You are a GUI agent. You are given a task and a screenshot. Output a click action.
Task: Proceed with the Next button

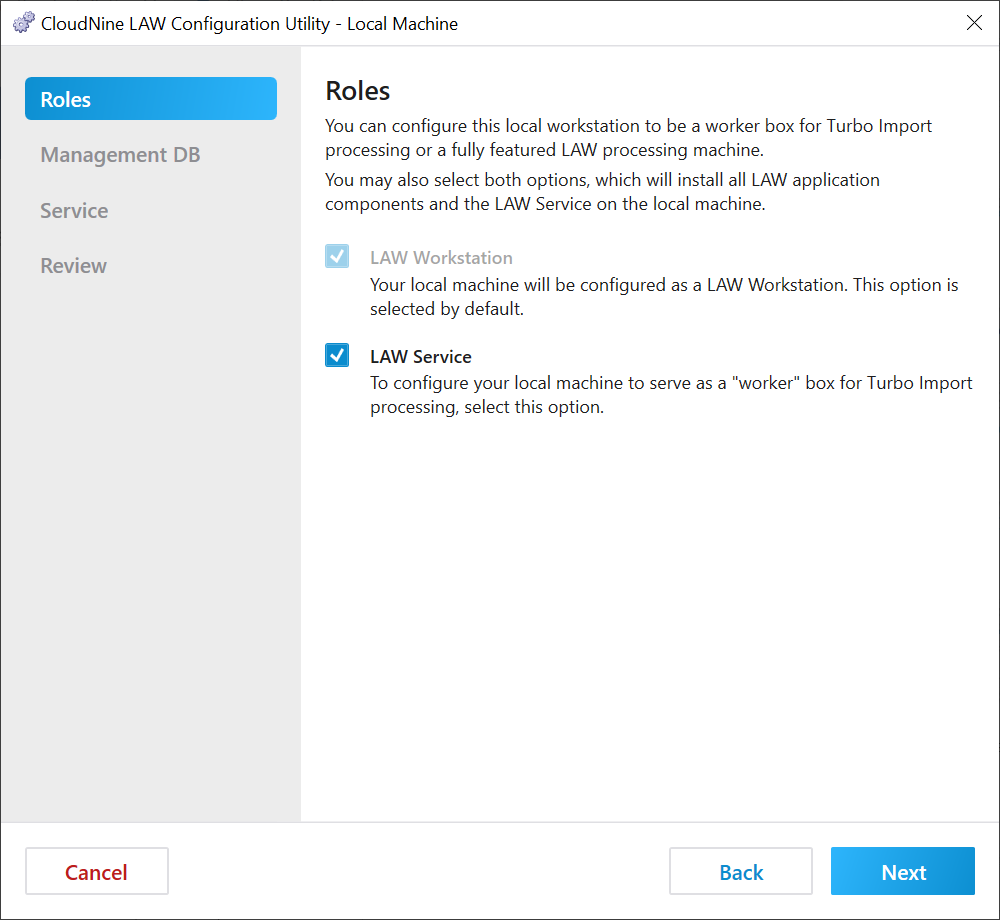[x=902, y=871]
